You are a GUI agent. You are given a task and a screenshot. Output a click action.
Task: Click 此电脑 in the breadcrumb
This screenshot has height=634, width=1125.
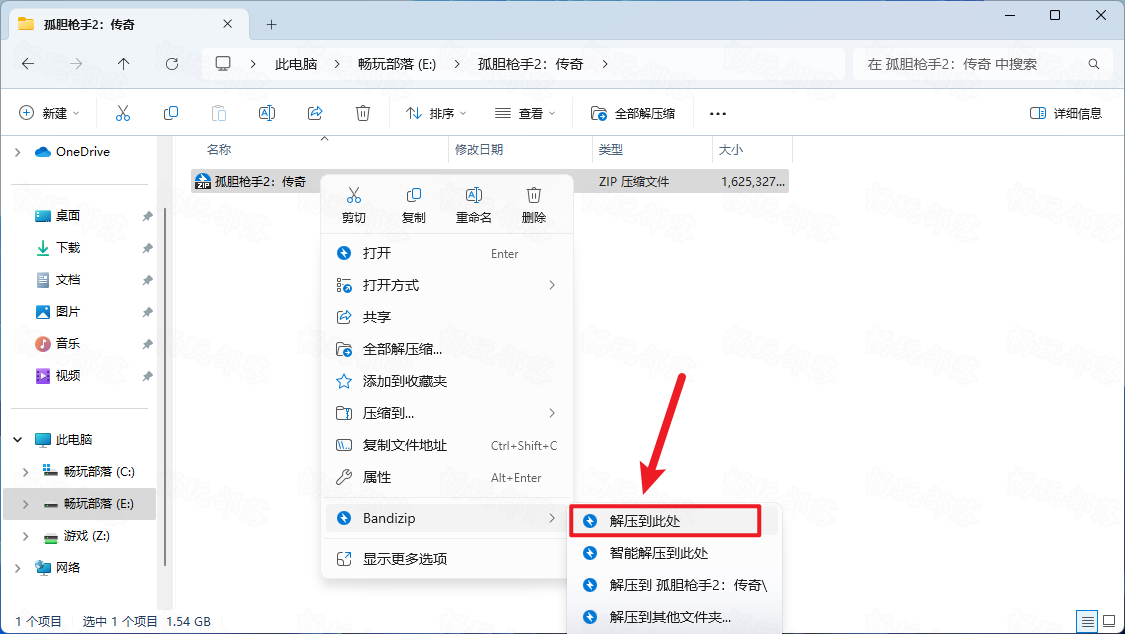[296, 64]
